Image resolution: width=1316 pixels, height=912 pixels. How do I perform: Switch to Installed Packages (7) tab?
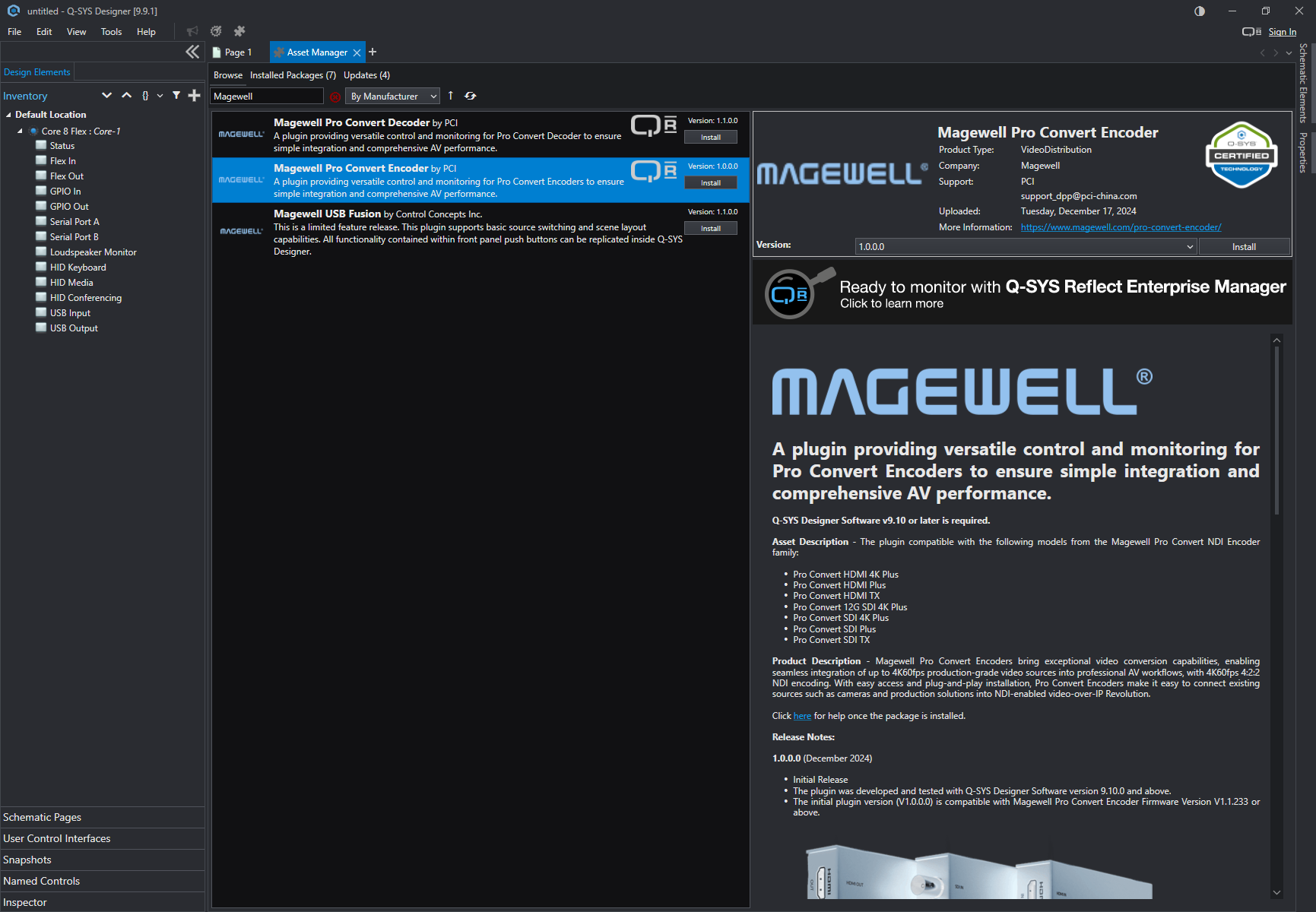[293, 75]
